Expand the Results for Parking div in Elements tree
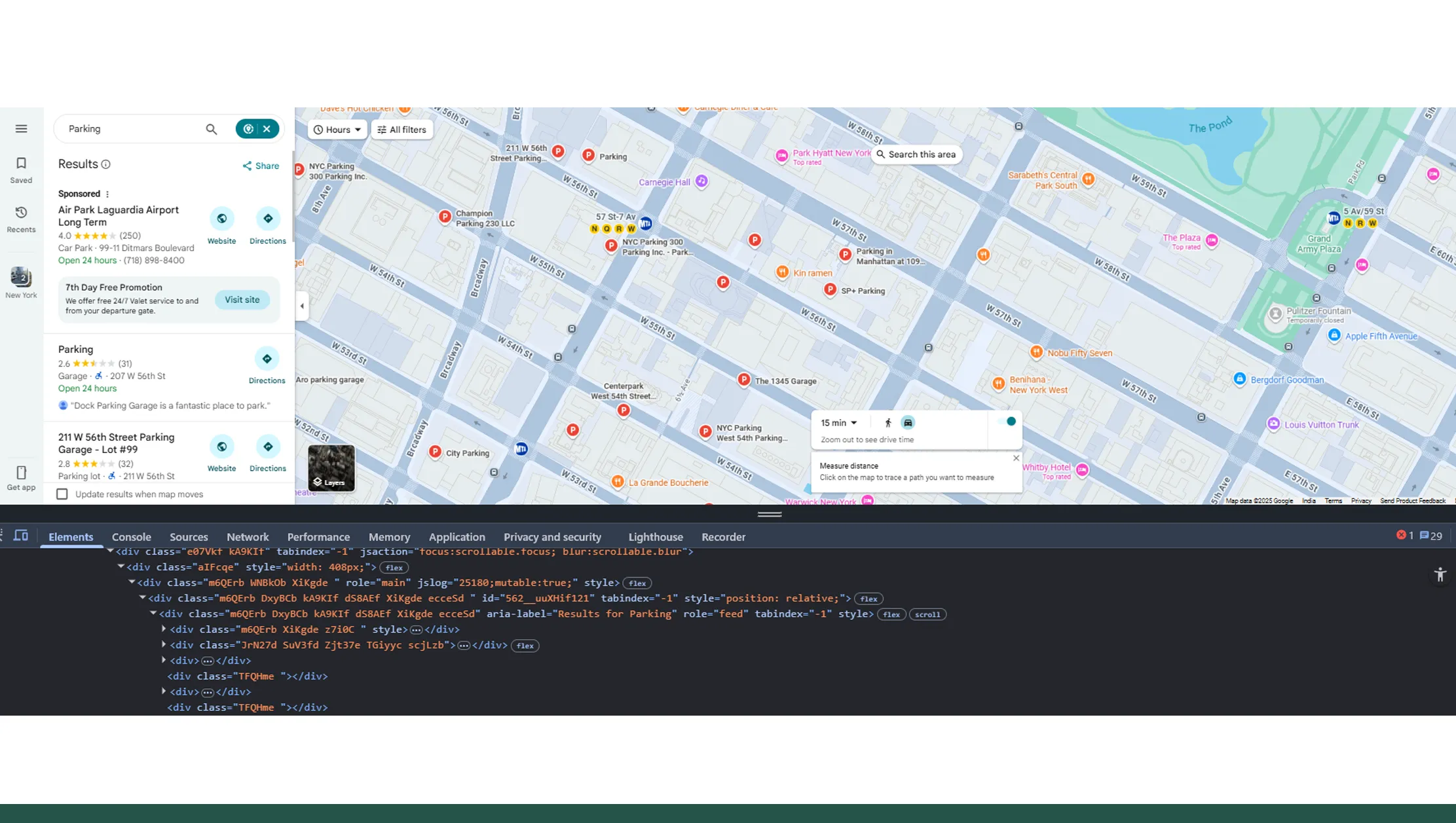 (153, 613)
